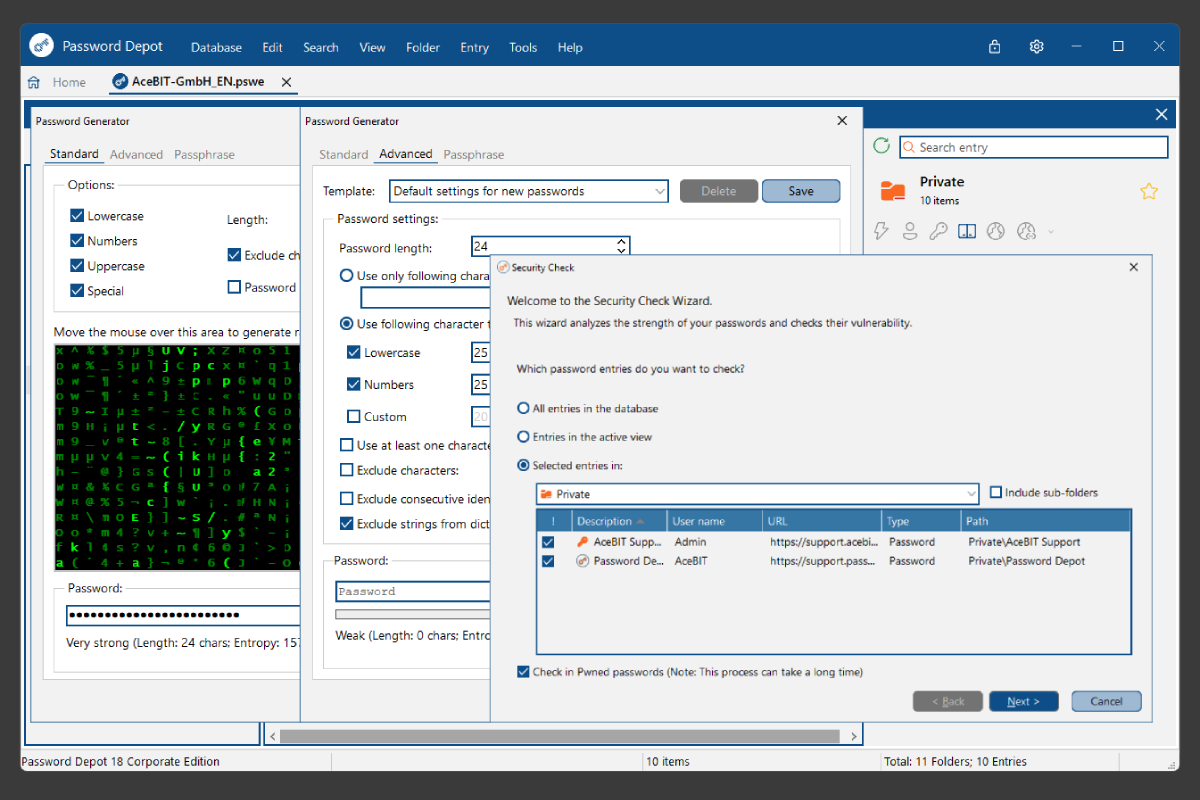
Task: Click the split panel view icon
Action: 966,231
